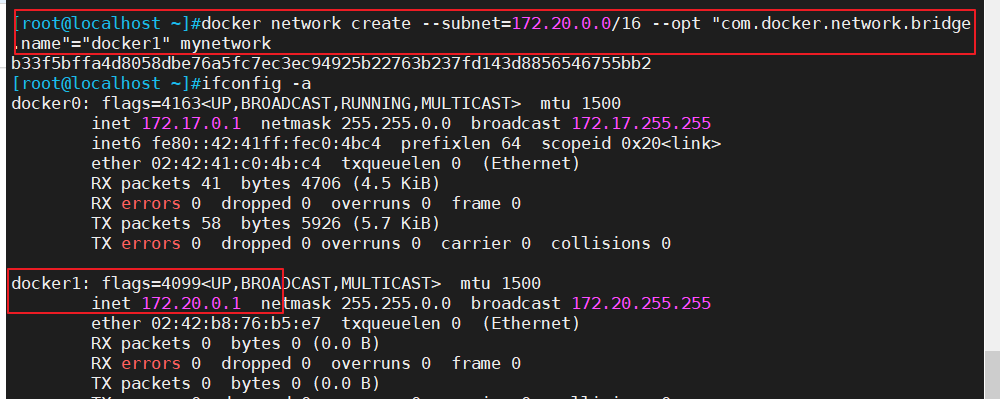1000x399 pixels.
Task: Click the 'ifconfig -a' command text
Action: [256, 83]
